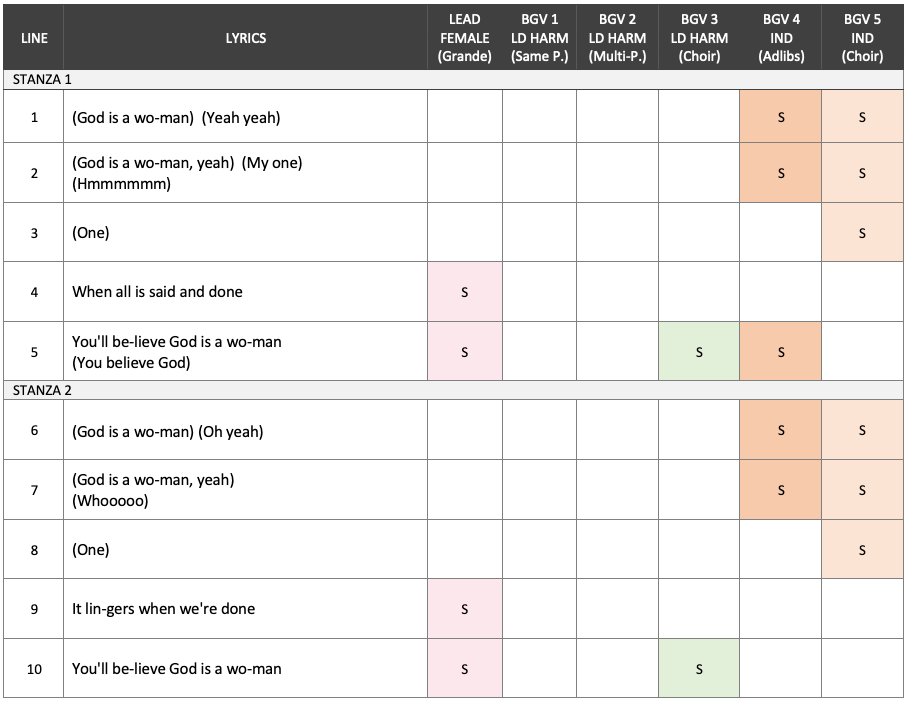
Task: Click the LYRICS column header
Action: click(245, 38)
